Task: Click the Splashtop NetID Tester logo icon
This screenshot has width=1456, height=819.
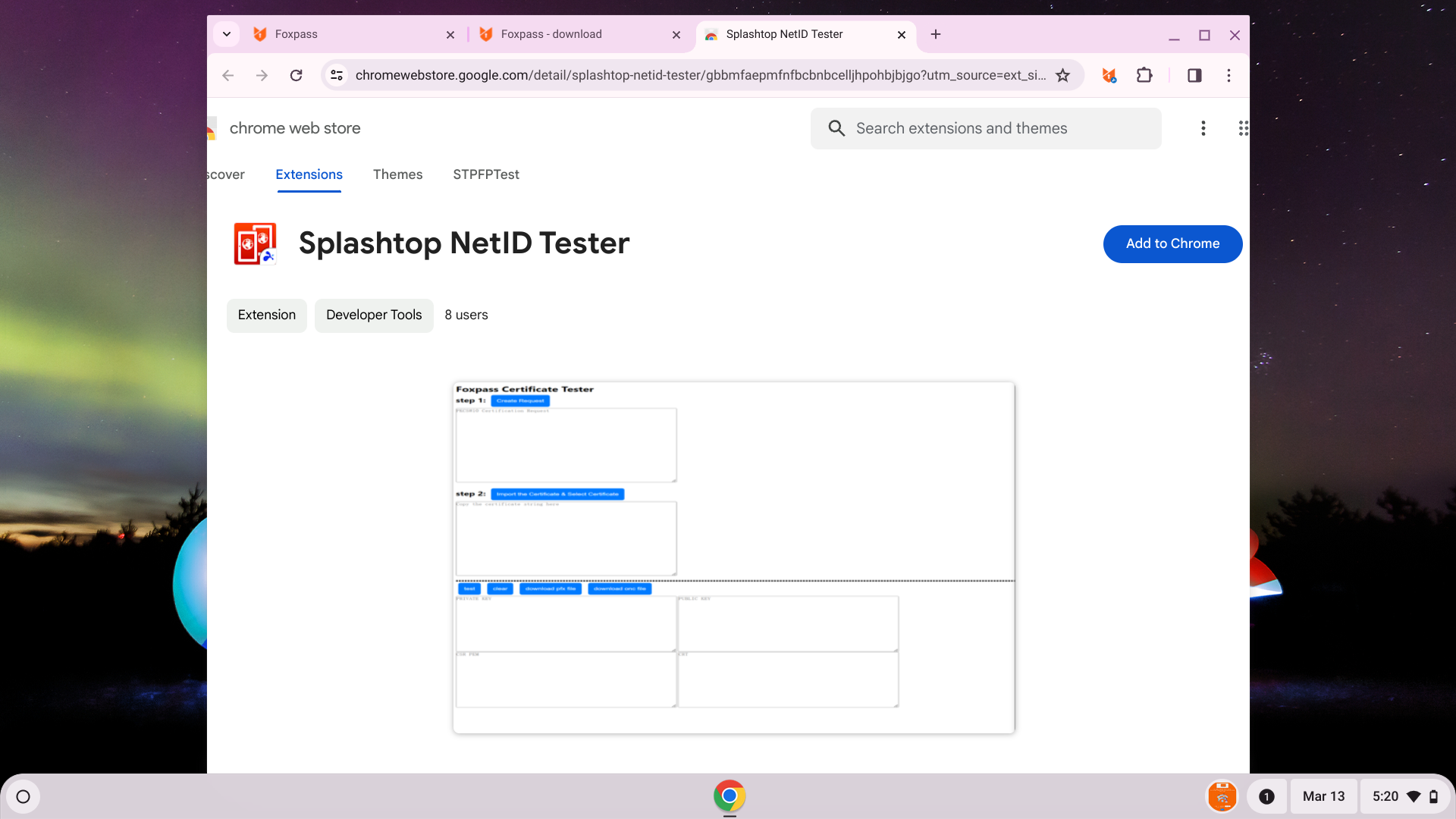Action: tap(256, 243)
